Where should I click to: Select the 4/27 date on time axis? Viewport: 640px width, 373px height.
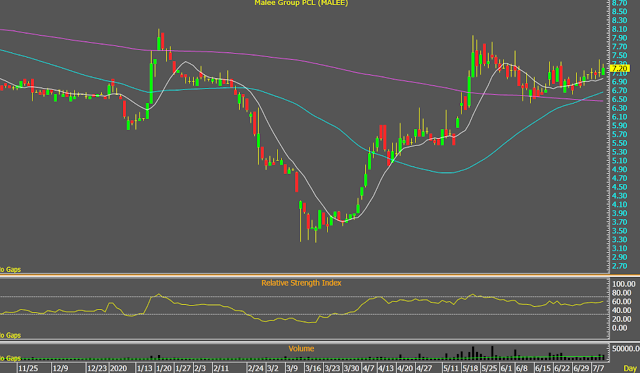[x=424, y=369]
